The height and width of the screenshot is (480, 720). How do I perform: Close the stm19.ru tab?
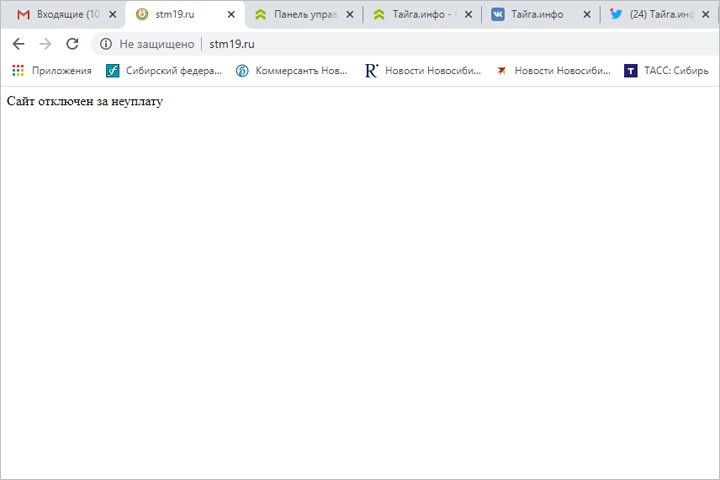pyautogui.click(x=231, y=15)
